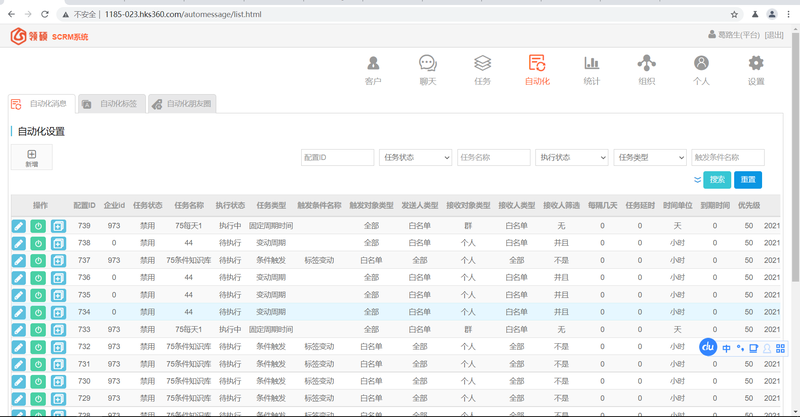This screenshot has width=800, height=417.
Task: Toggle the power switch for row 732
Action: [x=38, y=347]
